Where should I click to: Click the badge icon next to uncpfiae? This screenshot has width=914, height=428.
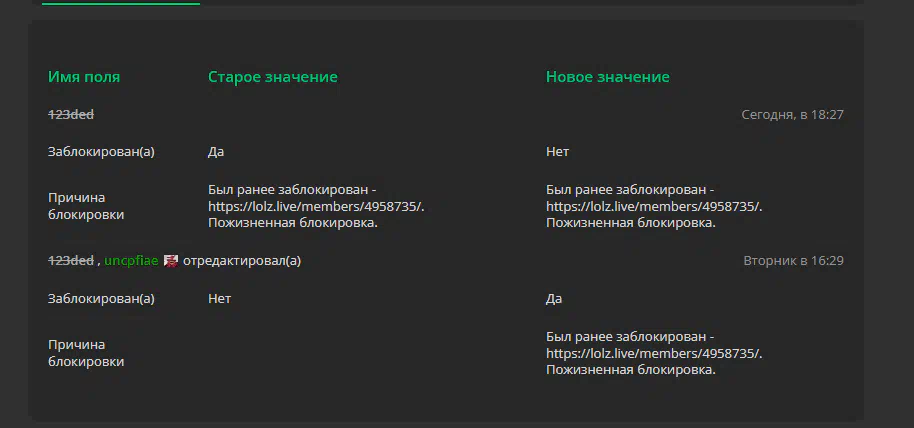coord(171,261)
